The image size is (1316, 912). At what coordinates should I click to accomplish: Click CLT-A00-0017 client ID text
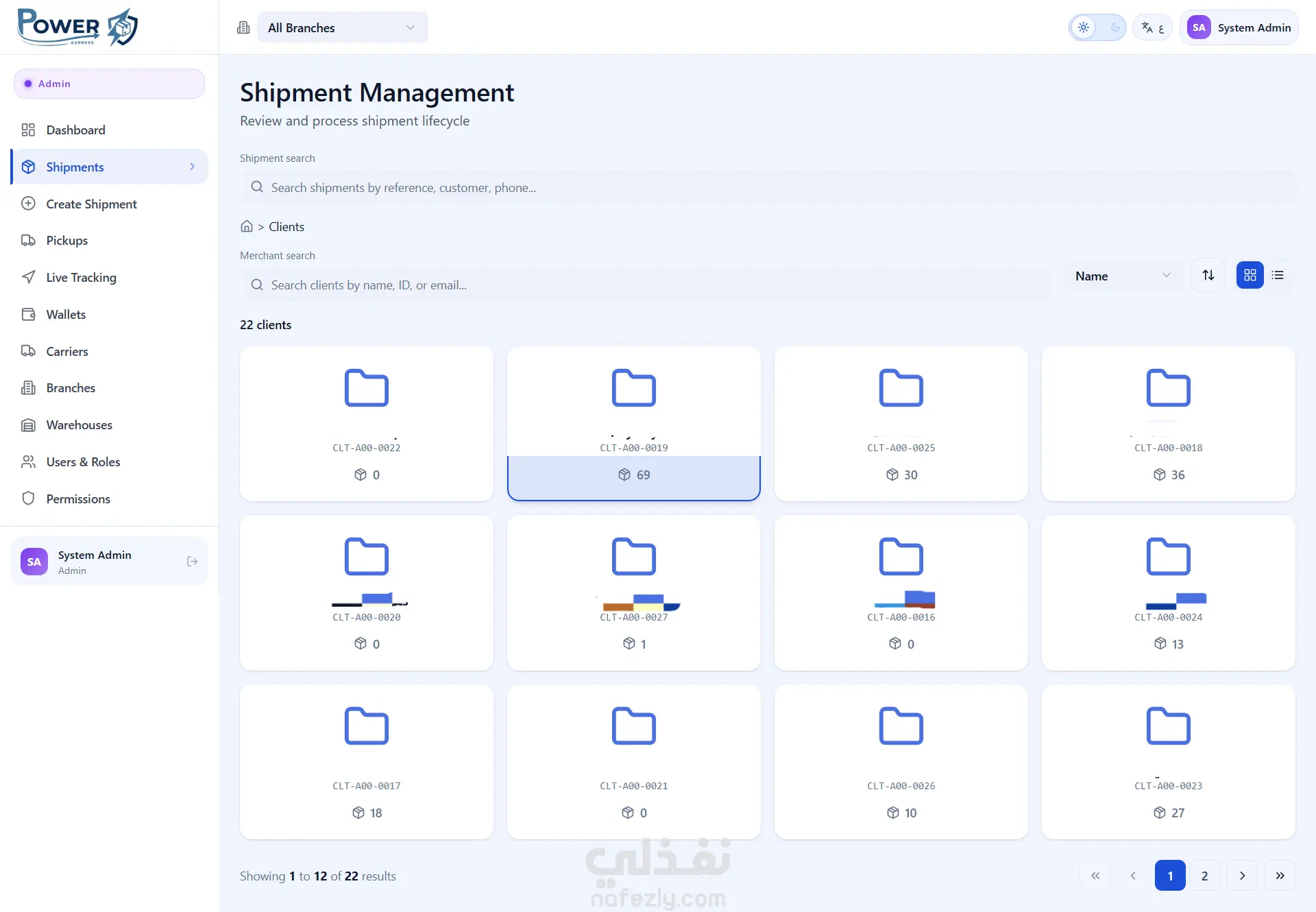[x=367, y=786]
